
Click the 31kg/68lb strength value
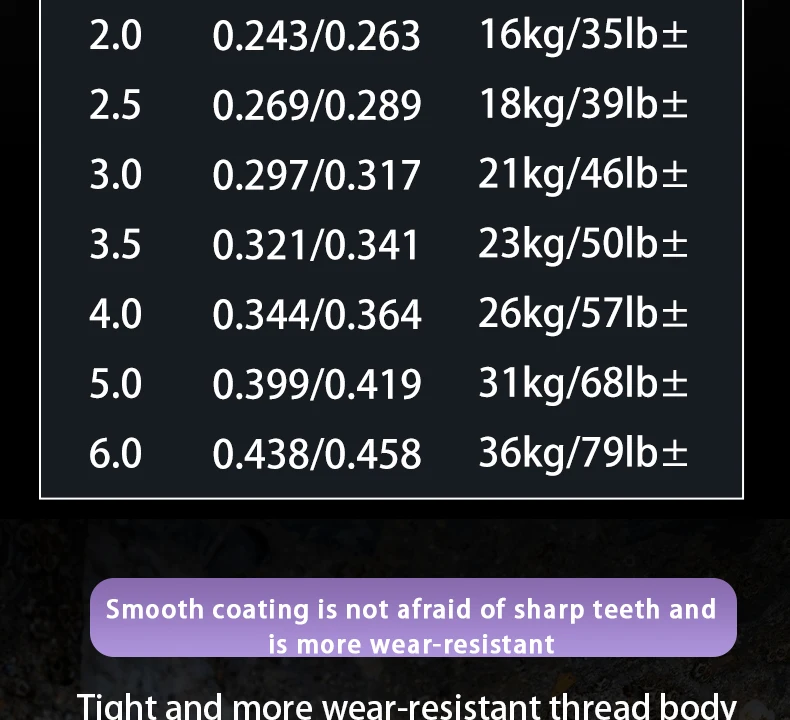583,384
